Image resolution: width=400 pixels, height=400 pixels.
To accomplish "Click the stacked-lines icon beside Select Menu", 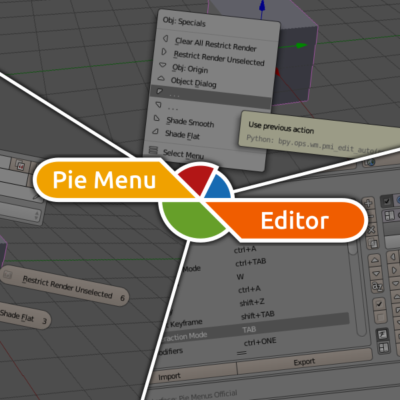I will click(153, 150).
